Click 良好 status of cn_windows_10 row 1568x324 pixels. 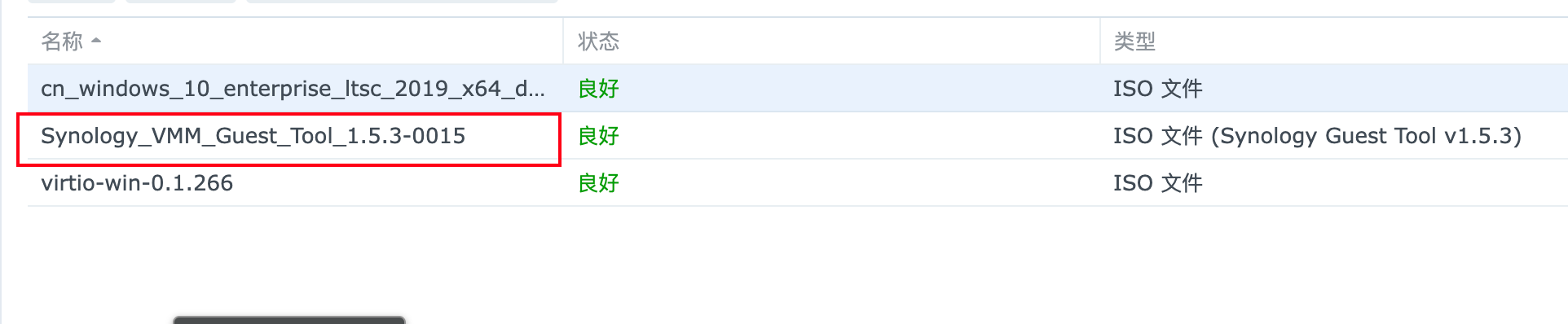point(598,88)
